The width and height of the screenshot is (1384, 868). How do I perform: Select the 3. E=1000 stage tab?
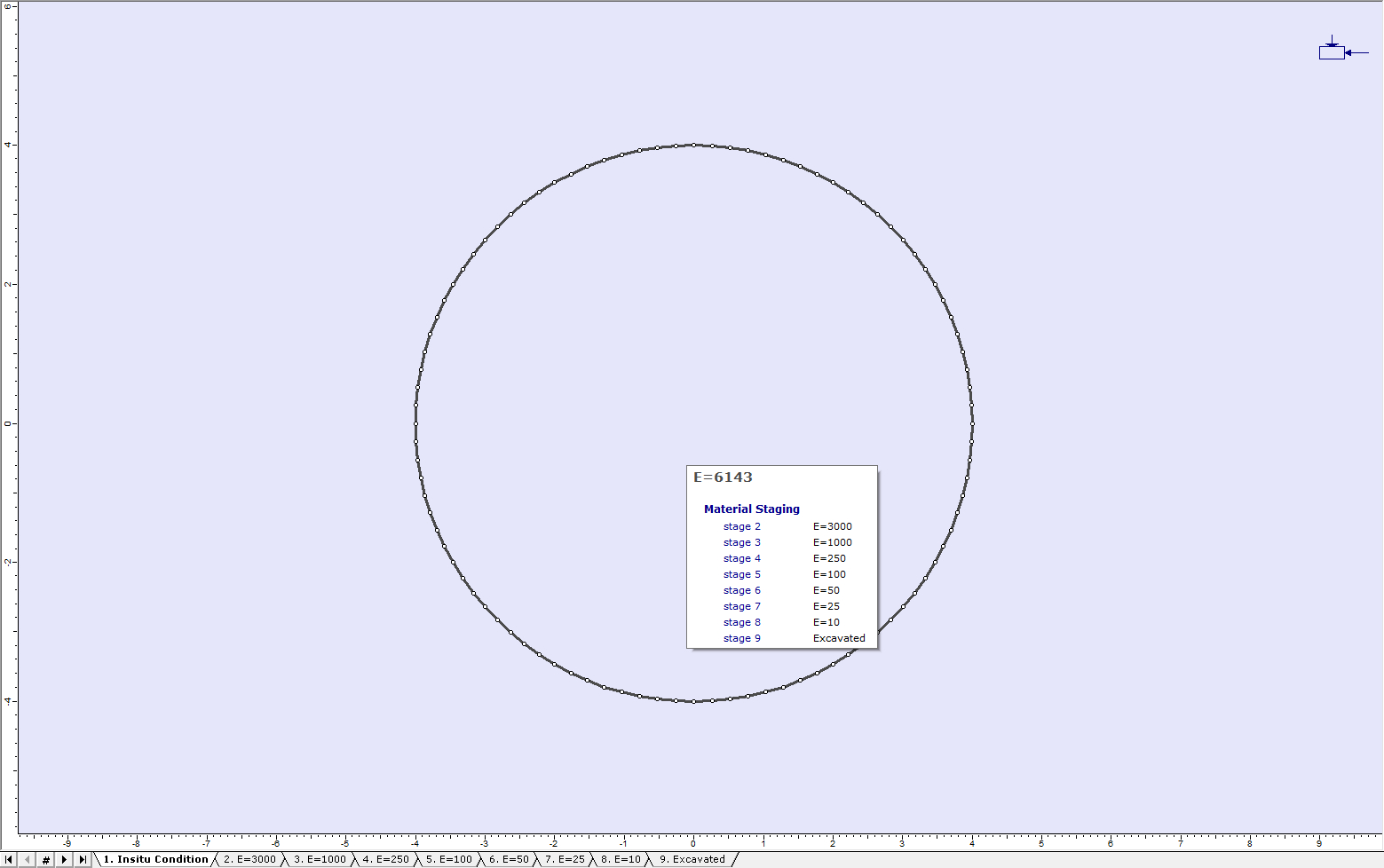coord(320,859)
